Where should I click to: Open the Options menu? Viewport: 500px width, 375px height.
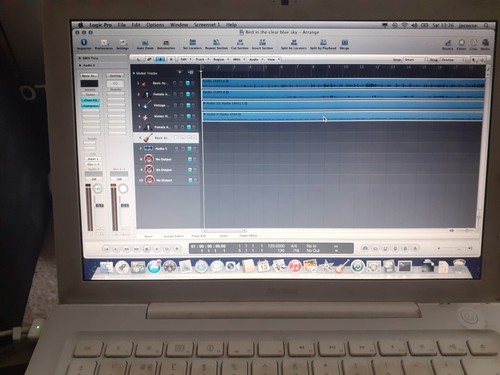click(155, 25)
